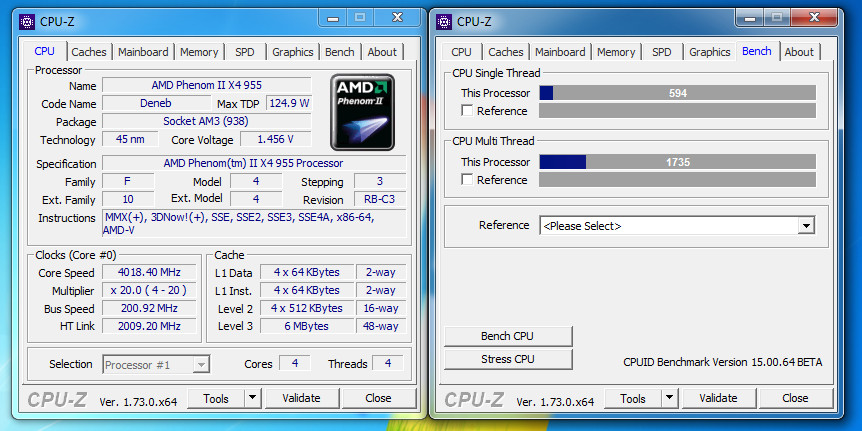
Task: Open About tab in left window
Action: tap(382, 52)
